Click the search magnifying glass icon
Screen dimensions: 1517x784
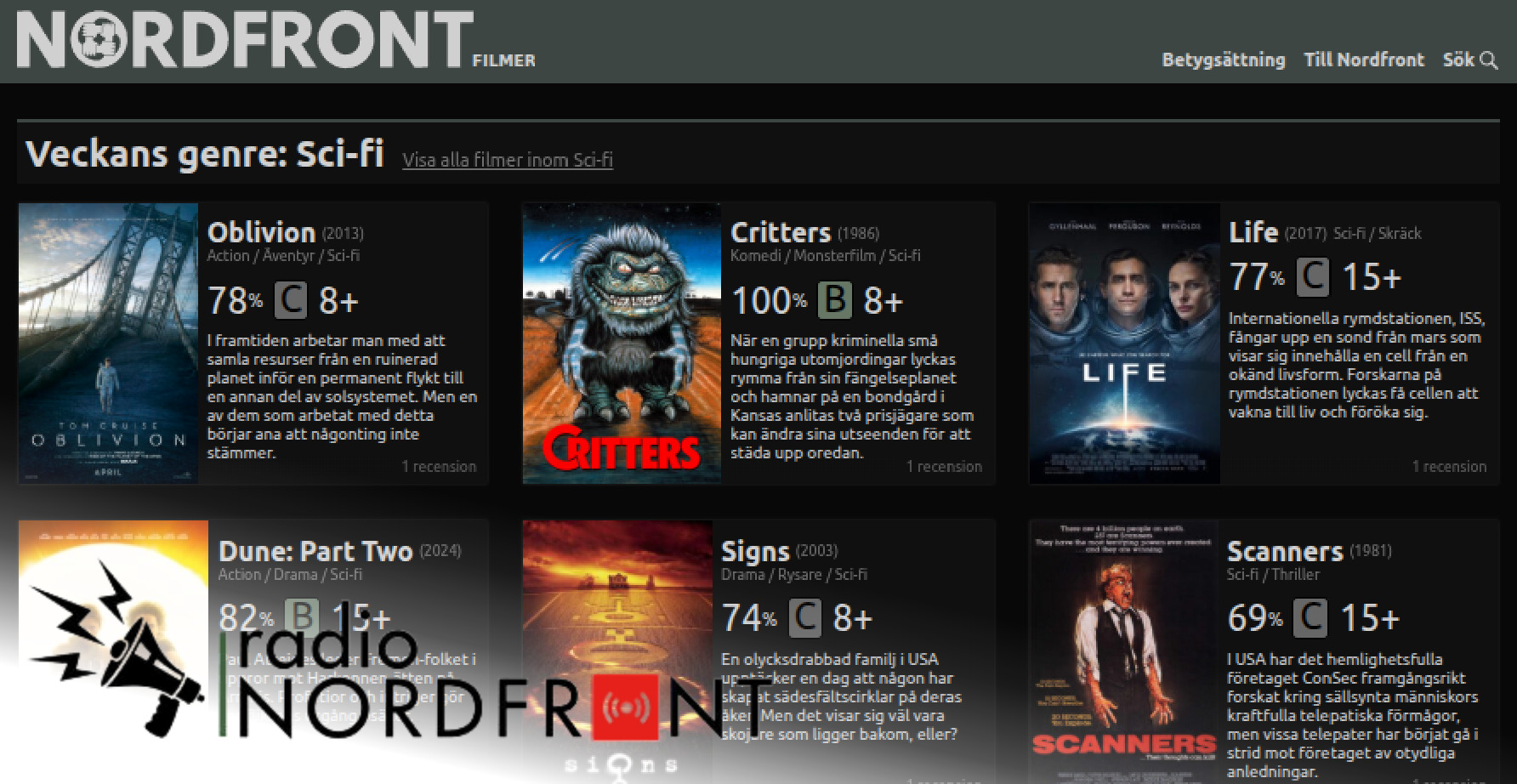coord(1489,60)
